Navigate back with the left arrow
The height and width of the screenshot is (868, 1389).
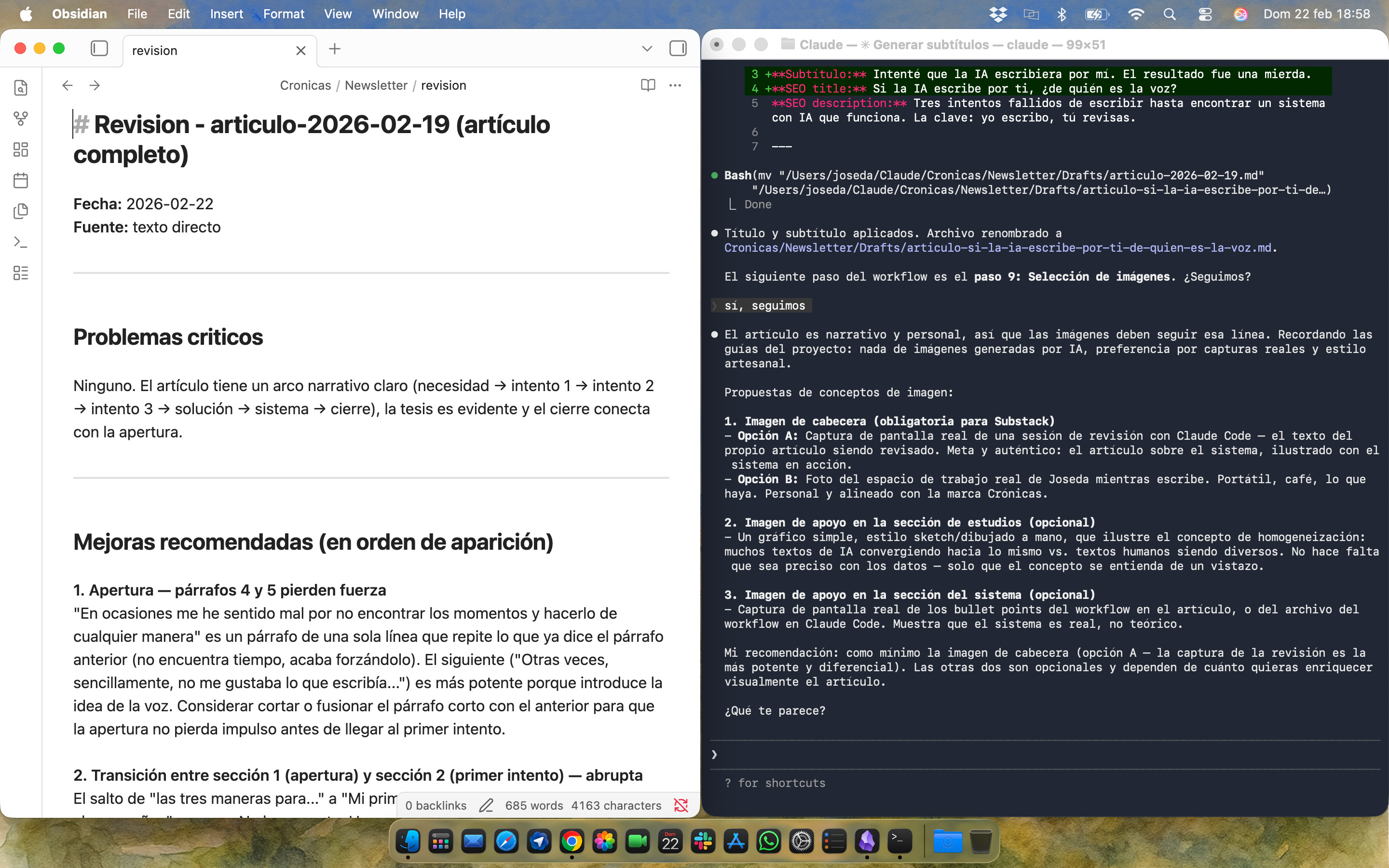click(x=68, y=85)
